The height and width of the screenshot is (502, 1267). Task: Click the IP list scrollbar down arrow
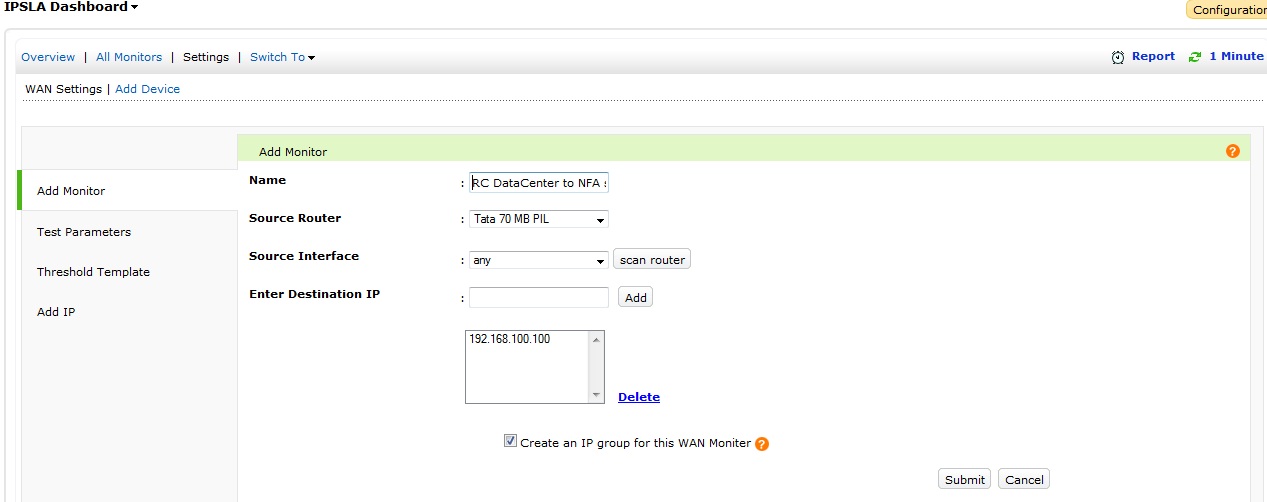click(597, 395)
